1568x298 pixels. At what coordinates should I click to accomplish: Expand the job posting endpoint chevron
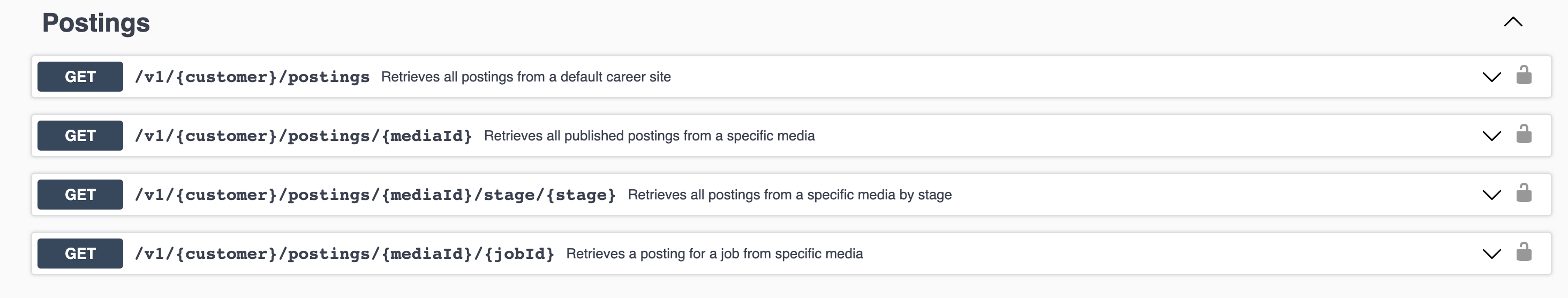point(1491,254)
